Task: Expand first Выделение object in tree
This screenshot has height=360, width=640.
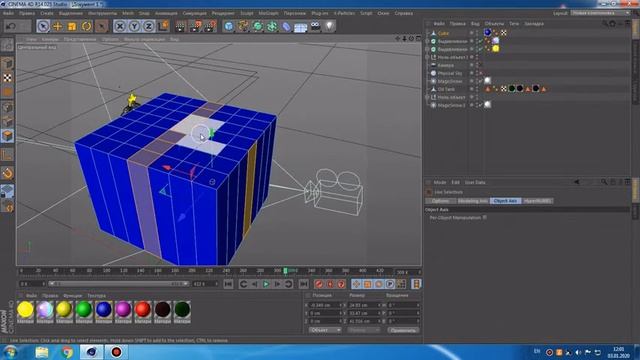Action: (427, 41)
